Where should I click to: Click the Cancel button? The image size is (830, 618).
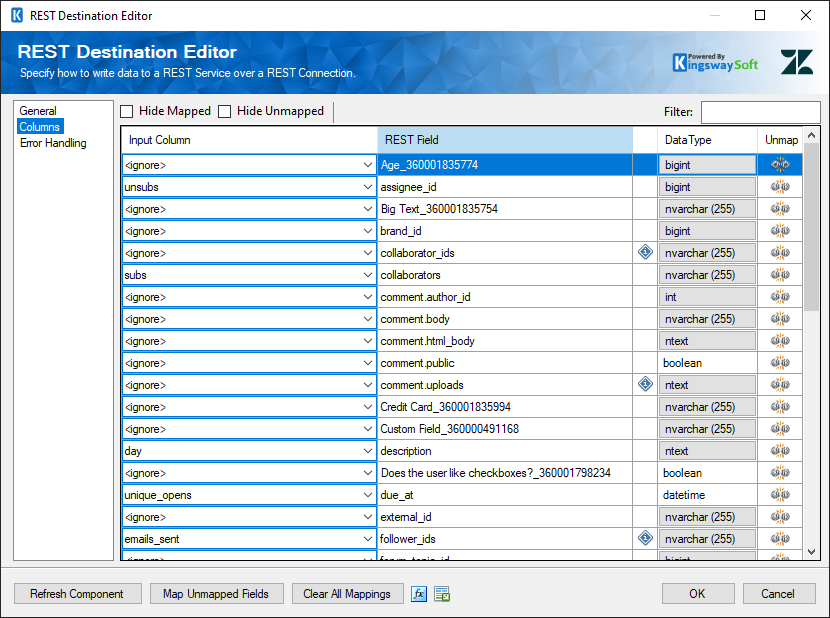pos(778,594)
